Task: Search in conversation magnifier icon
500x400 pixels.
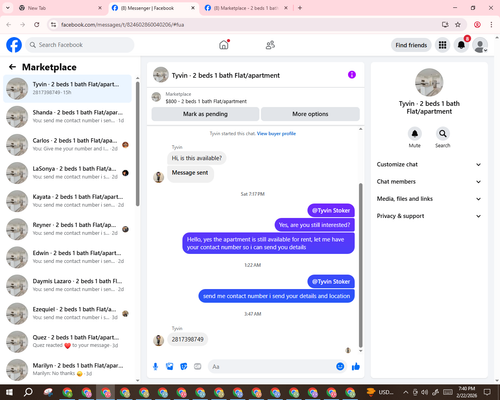Action: pyautogui.click(x=442, y=134)
